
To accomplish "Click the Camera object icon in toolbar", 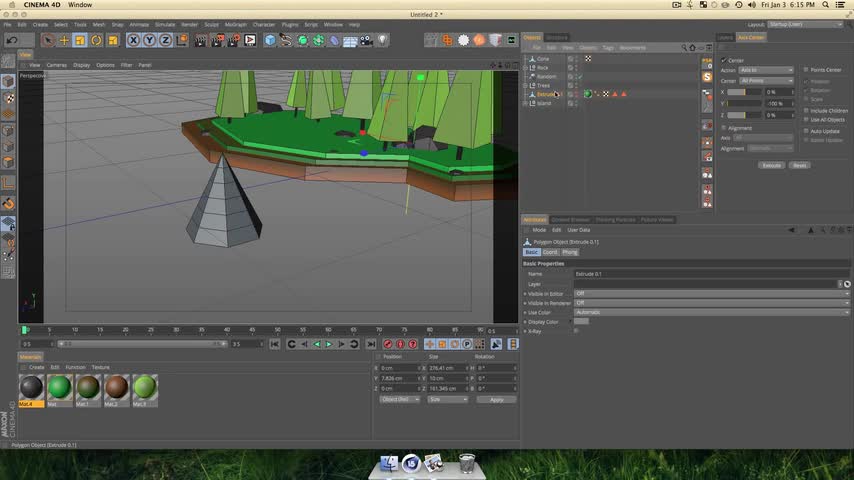I will [367, 40].
